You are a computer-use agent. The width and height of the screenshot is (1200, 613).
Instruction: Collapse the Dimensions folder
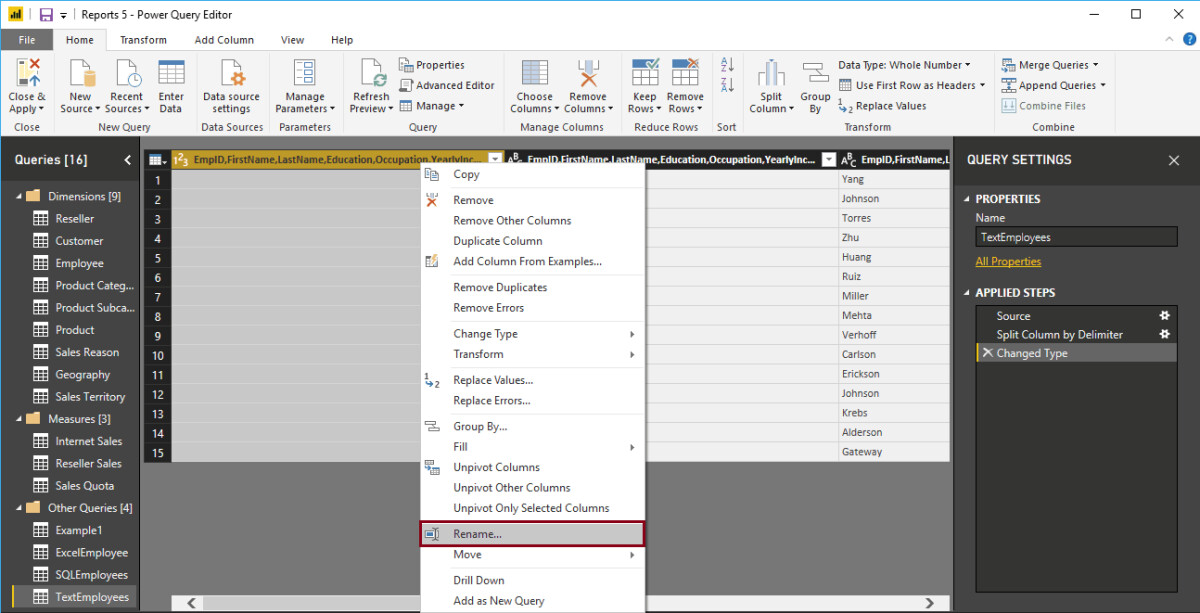coord(19,197)
